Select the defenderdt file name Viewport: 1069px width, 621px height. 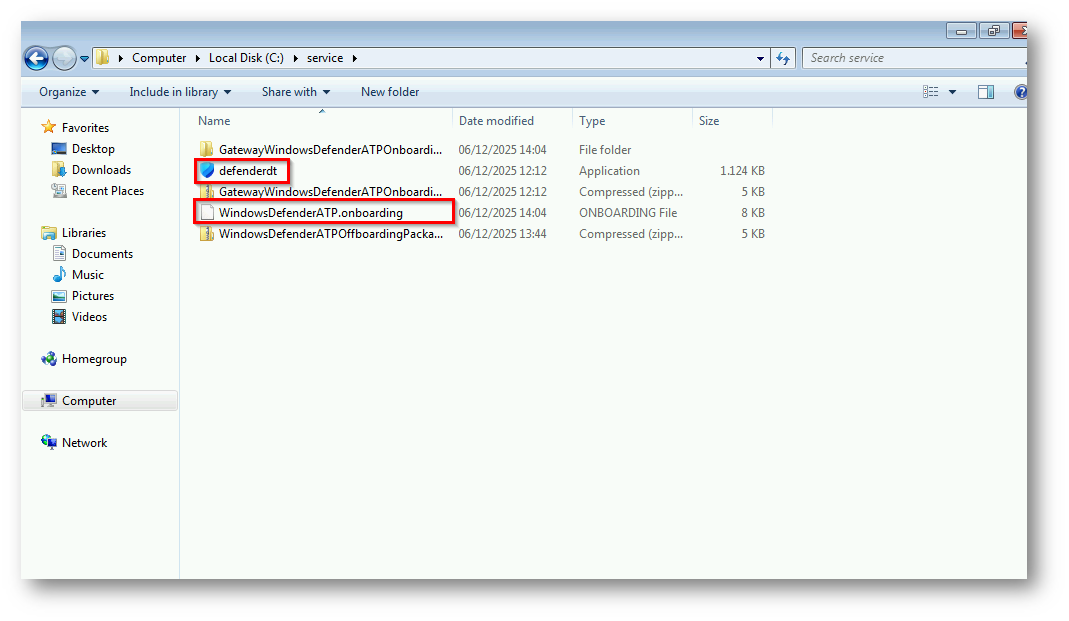pos(248,170)
